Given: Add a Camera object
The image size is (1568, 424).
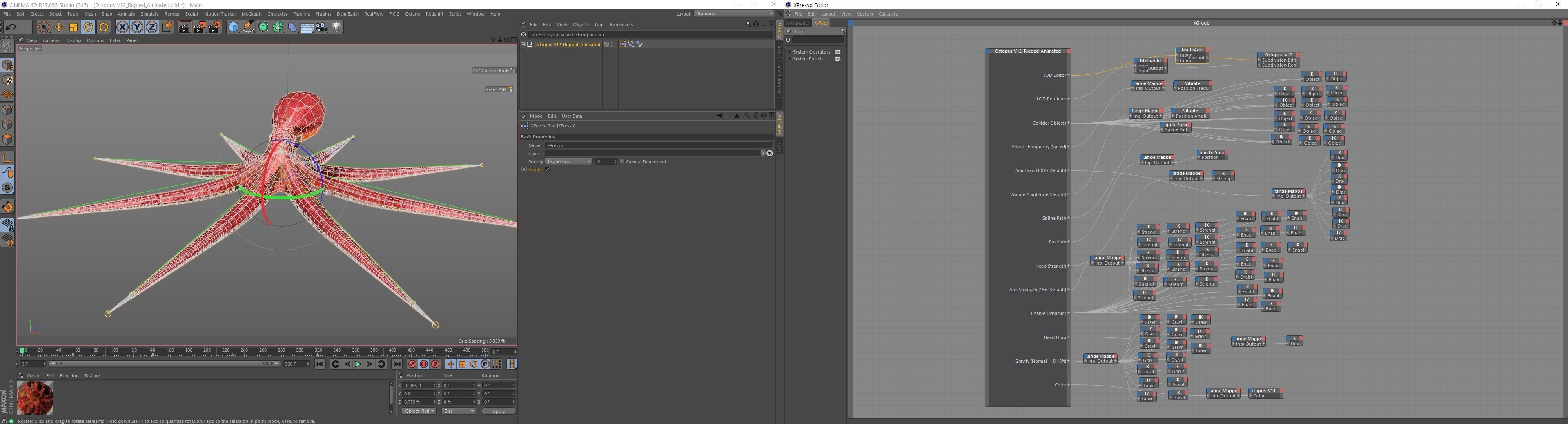Looking at the screenshot, I should [322, 27].
